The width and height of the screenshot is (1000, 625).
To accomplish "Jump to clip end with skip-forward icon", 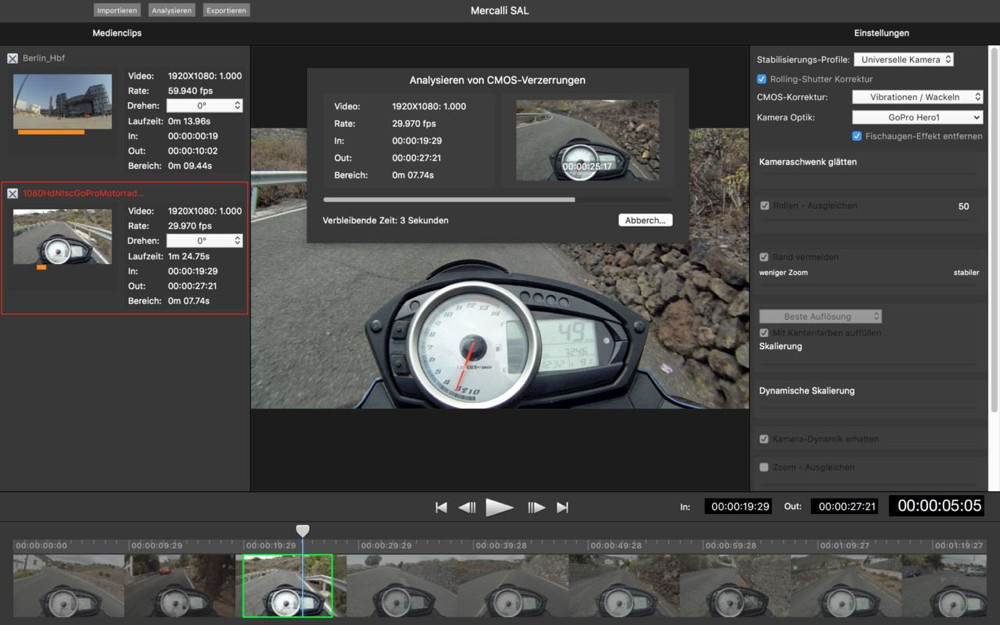I will [x=562, y=507].
